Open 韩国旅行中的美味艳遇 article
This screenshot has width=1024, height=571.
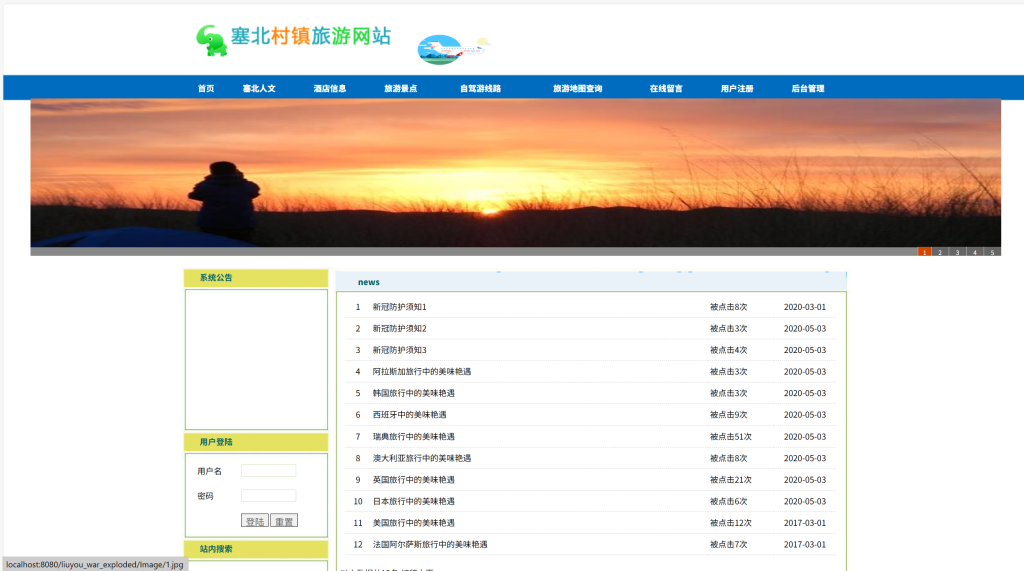(x=413, y=393)
